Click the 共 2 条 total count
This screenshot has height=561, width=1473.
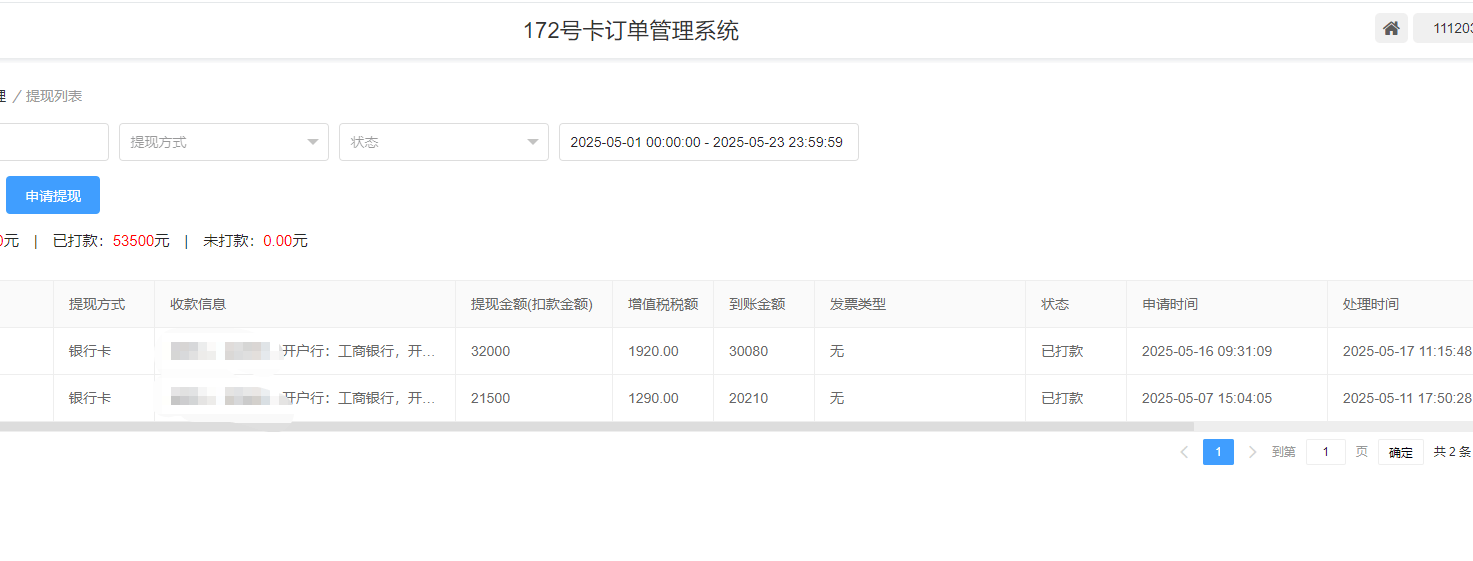pos(1452,452)
